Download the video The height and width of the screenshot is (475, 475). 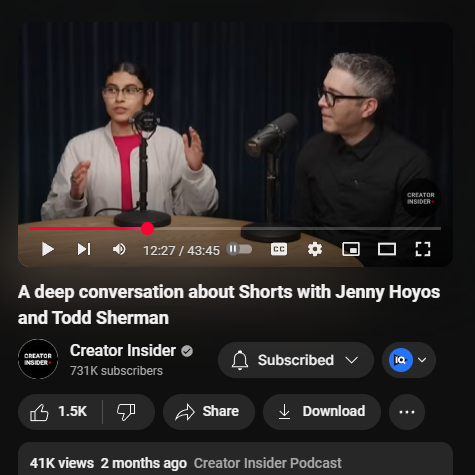tap(322, 412)
